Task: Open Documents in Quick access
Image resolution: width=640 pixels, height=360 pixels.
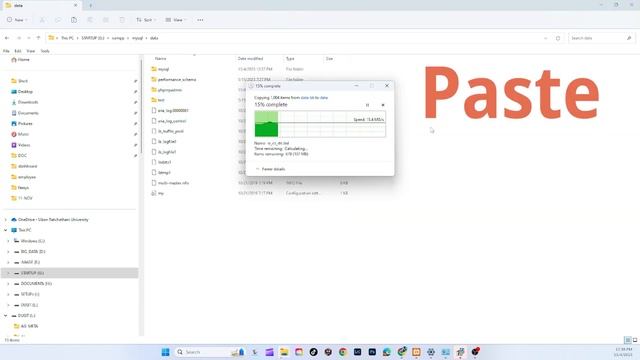Action: point(28,113)
